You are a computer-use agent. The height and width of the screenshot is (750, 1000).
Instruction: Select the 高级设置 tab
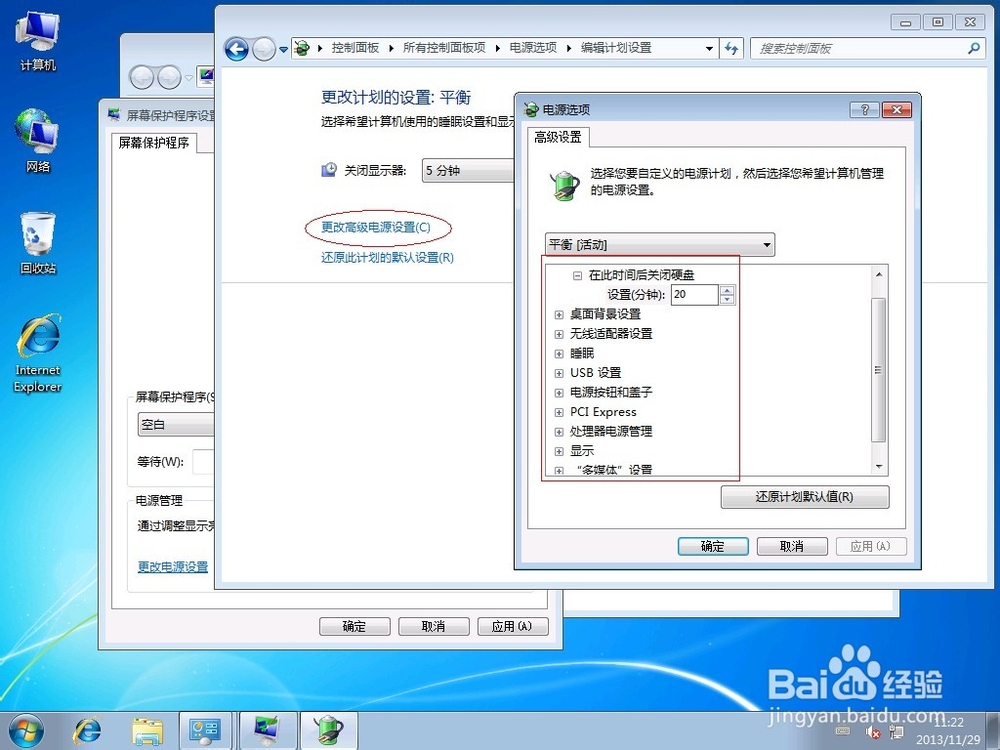558,137
